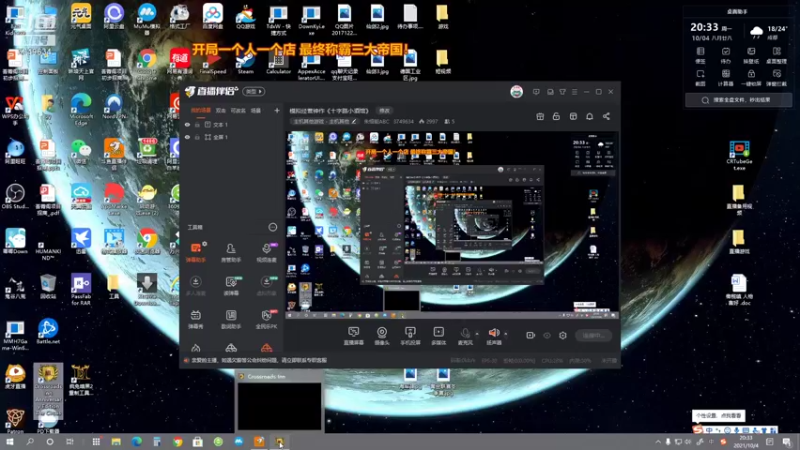Open the 全民乐PK tool
This screenshot has height=450, width=800.
[x=266, y=319]
